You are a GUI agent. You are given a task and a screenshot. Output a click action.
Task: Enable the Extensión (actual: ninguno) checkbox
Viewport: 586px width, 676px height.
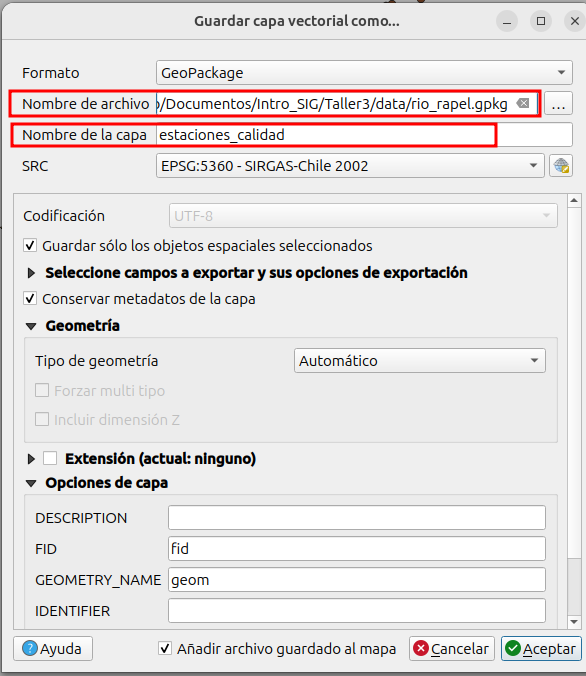click(50, 458)
